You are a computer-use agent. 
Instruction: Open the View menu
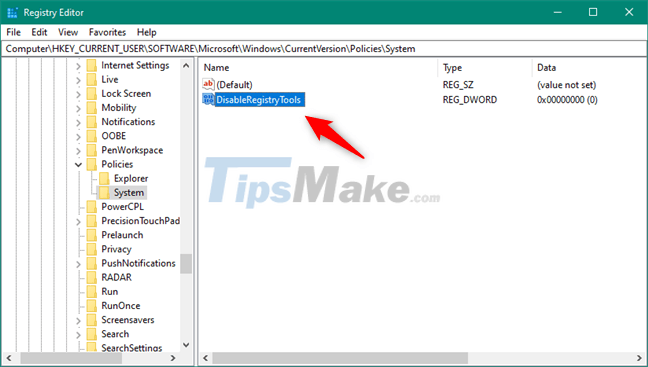coord(68,32)
